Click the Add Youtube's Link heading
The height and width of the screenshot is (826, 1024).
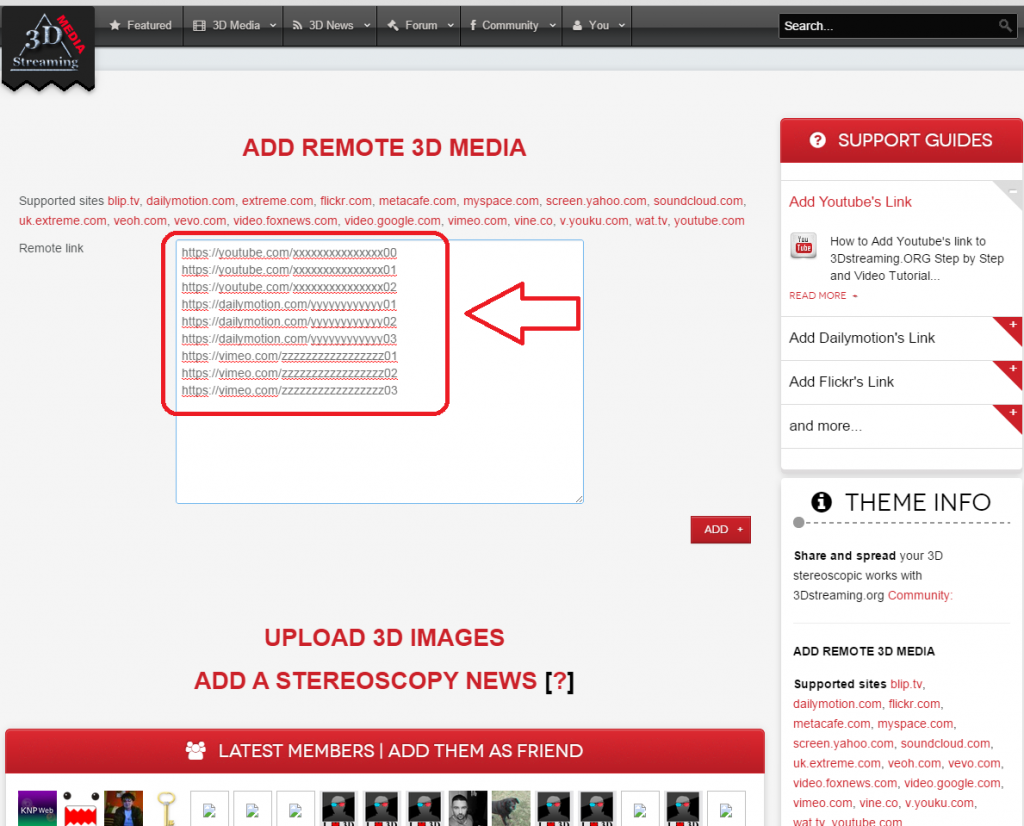[x=850, y=202]
